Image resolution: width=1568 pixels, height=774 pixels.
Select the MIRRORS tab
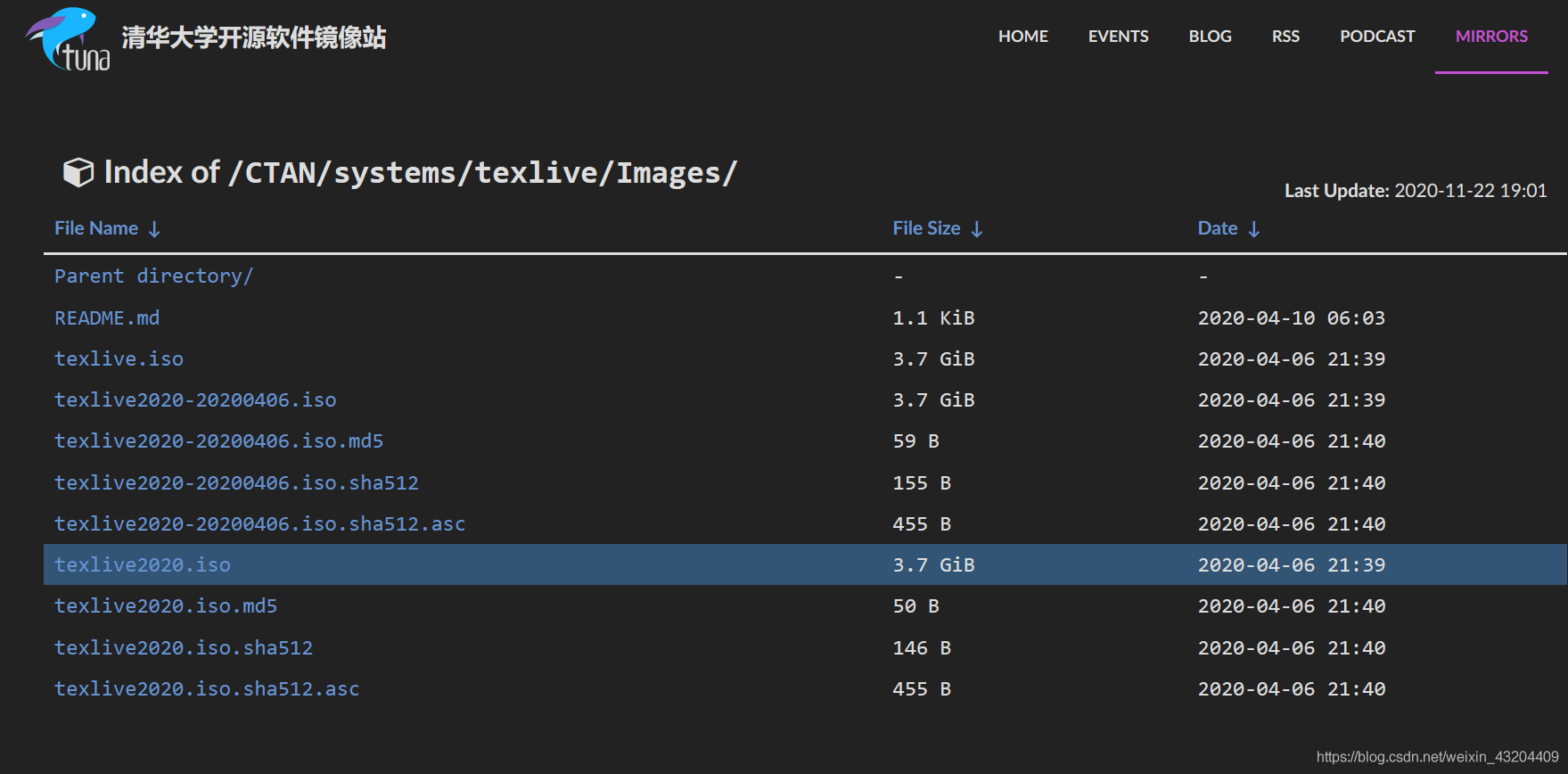(1491, 37)
